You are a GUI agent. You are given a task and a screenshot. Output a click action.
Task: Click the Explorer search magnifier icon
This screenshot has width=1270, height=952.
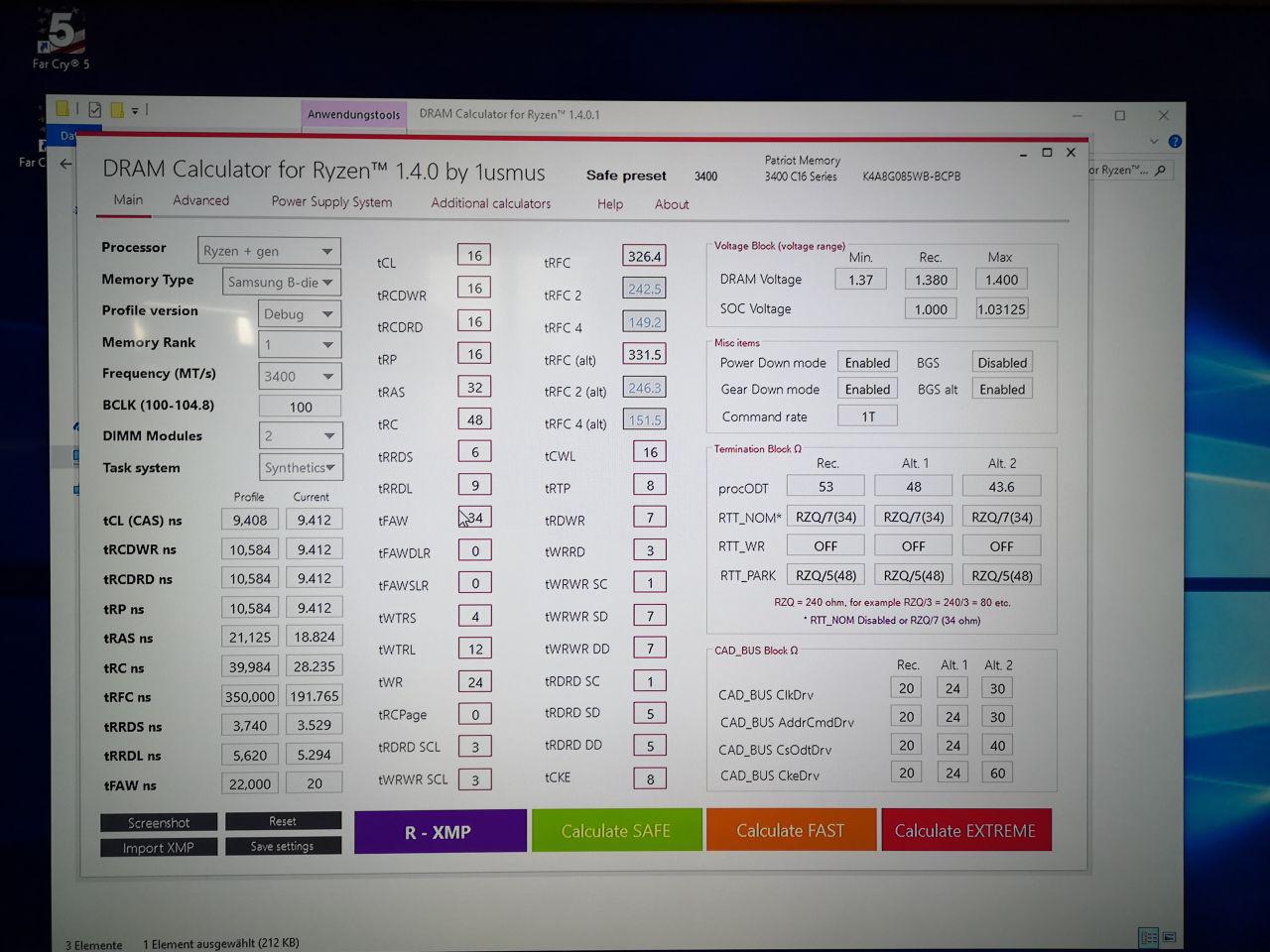(1160, 171)
